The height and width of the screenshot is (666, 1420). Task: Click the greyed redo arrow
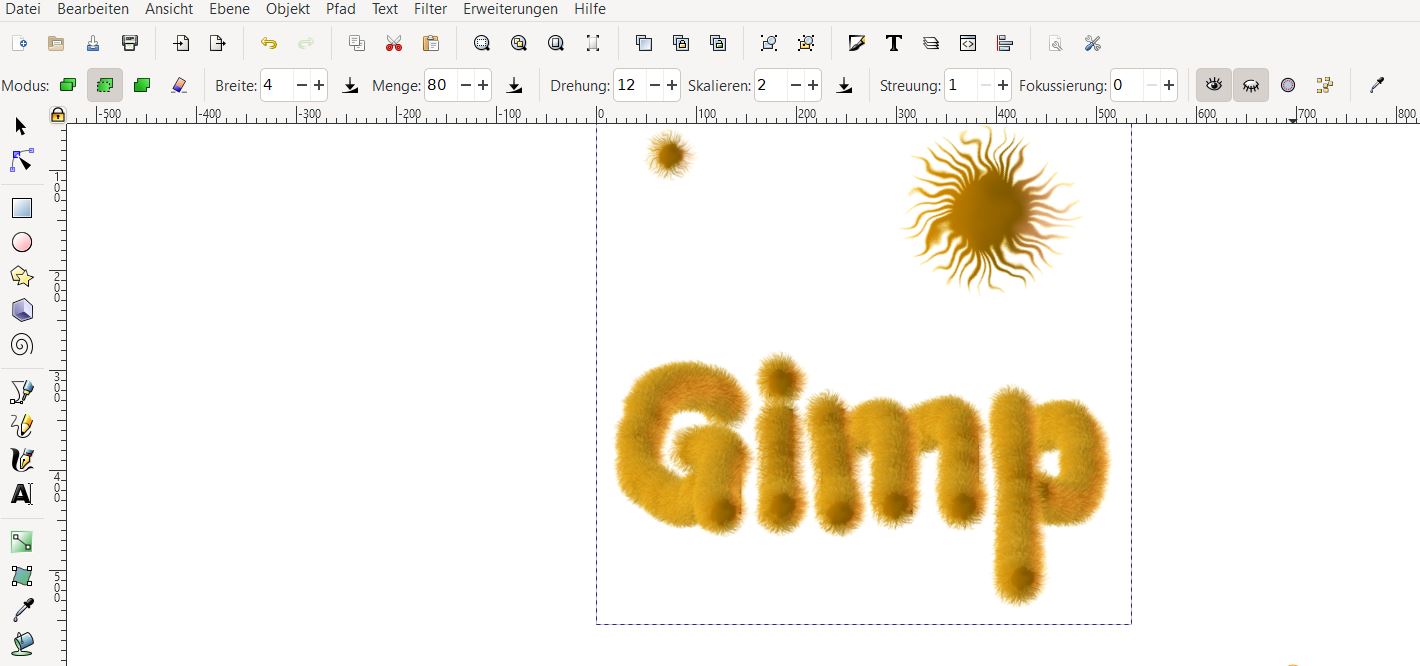coord(306,43)
